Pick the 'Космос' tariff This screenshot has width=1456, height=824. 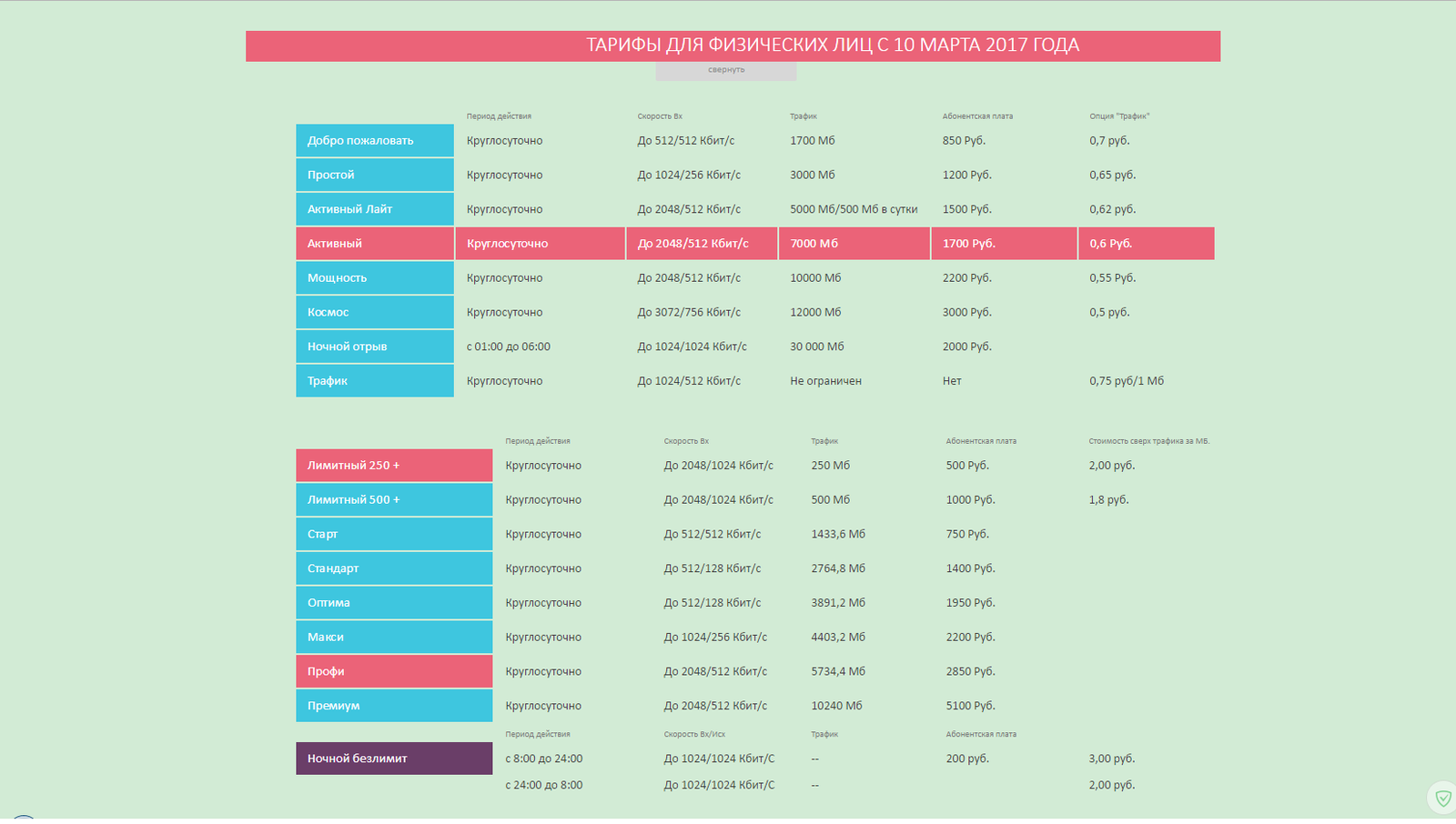pos(375,312)
